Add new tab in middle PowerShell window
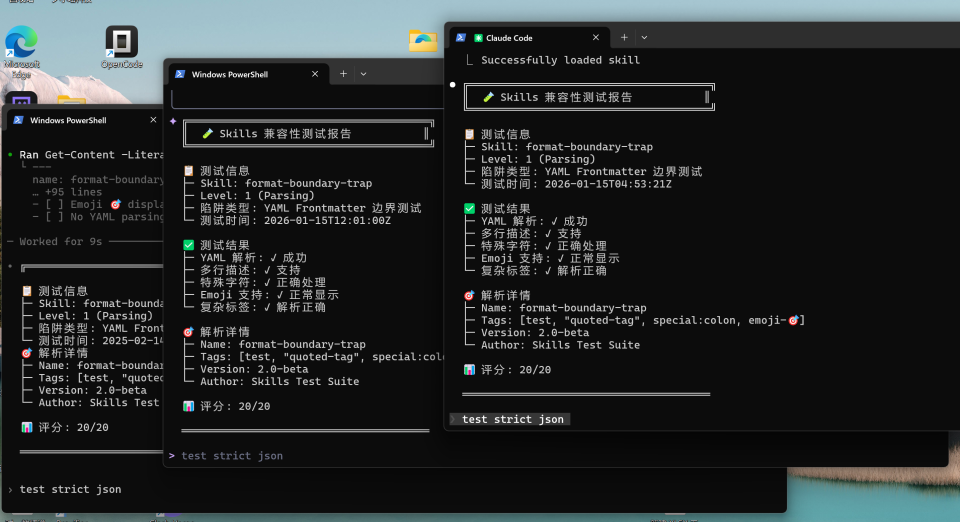 (x=343, y=73)
